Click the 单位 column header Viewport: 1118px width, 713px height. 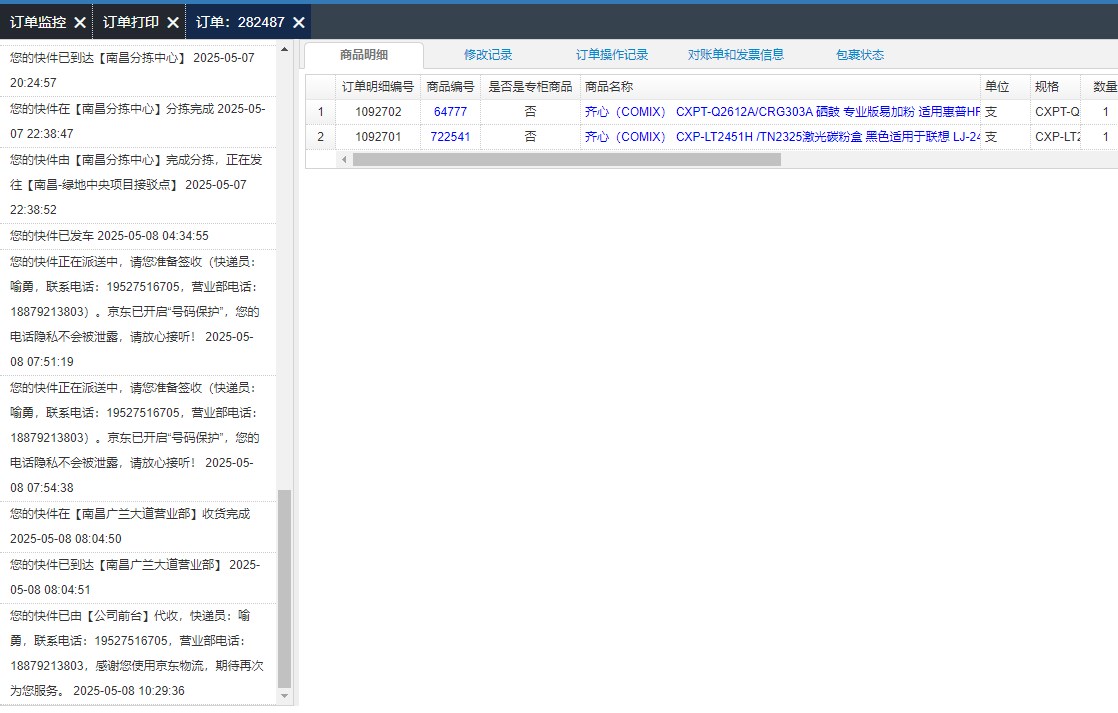pyautogui.click(x=1005, y=87)
